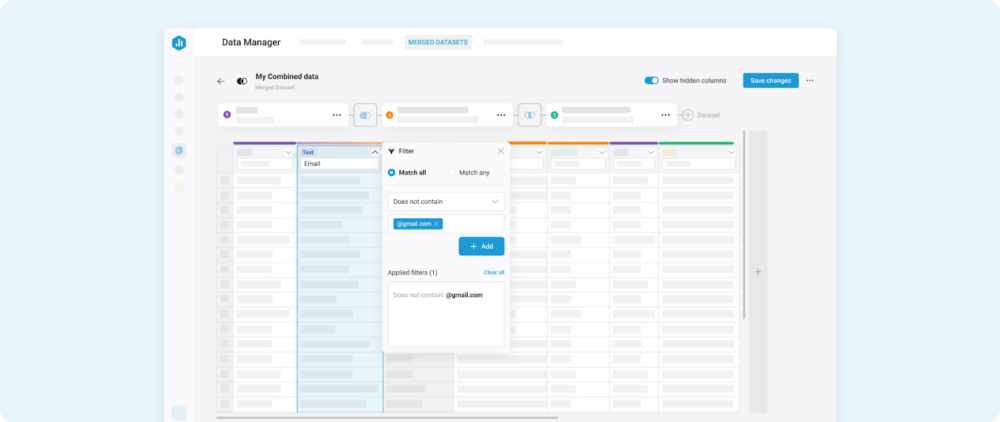Close the Filter popup
The image size is (1000, 422).
(501, 151)
